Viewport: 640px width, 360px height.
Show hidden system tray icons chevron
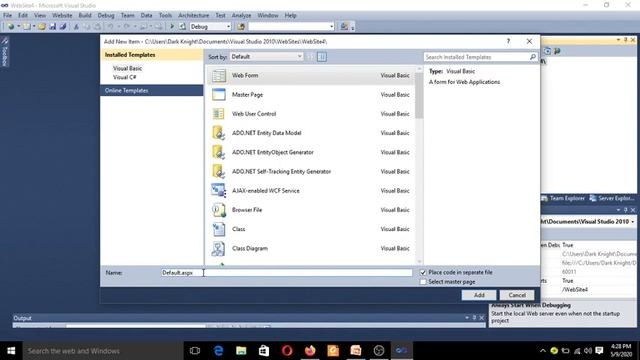[542, 351]
